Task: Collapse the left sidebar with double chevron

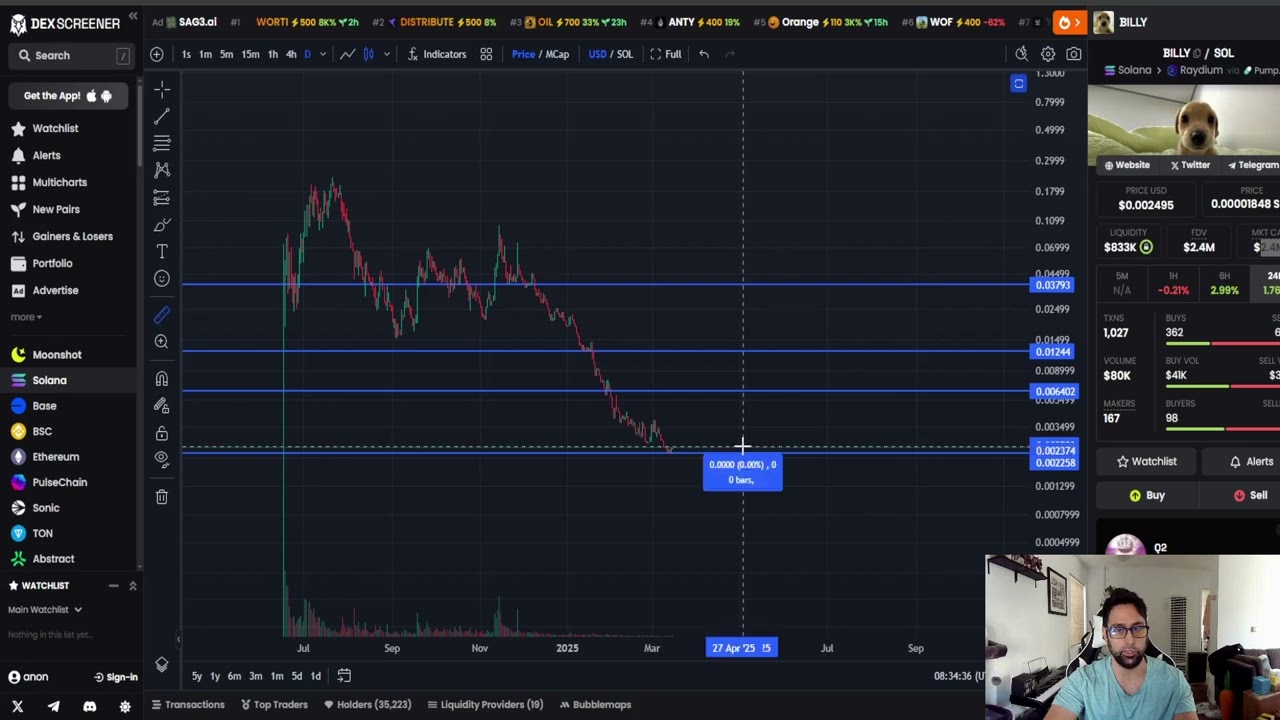Action: [x=132, y=17]
